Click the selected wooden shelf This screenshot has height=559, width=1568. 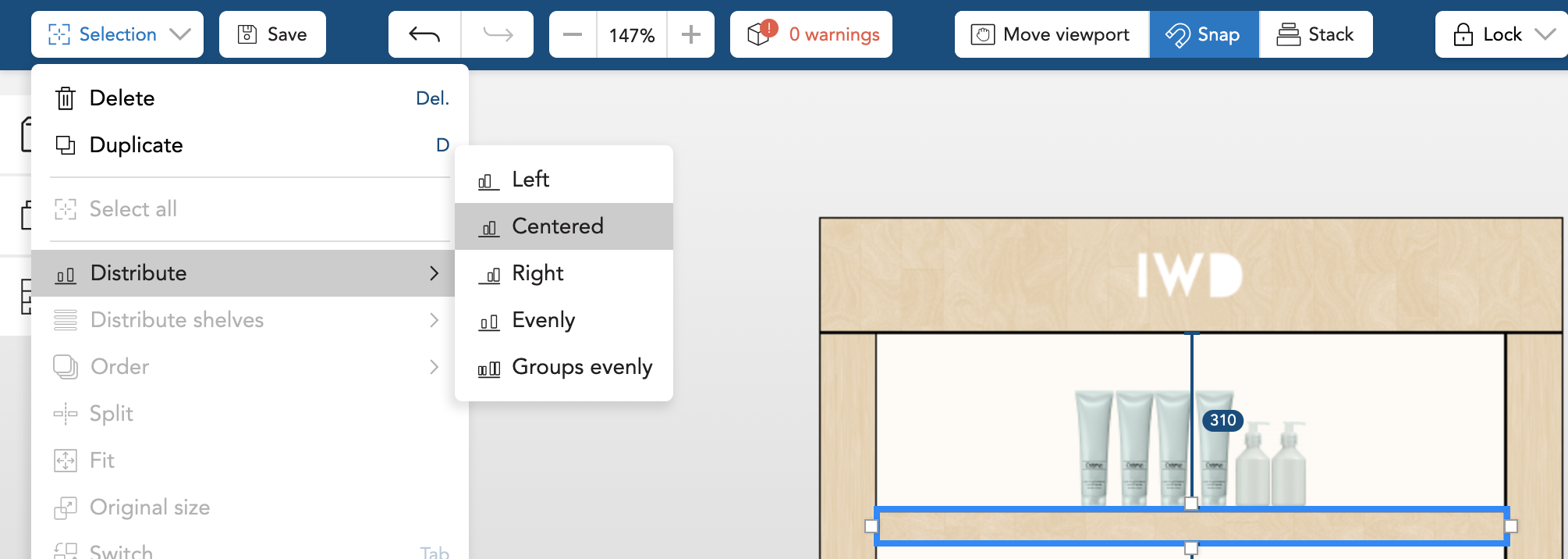1014,527
